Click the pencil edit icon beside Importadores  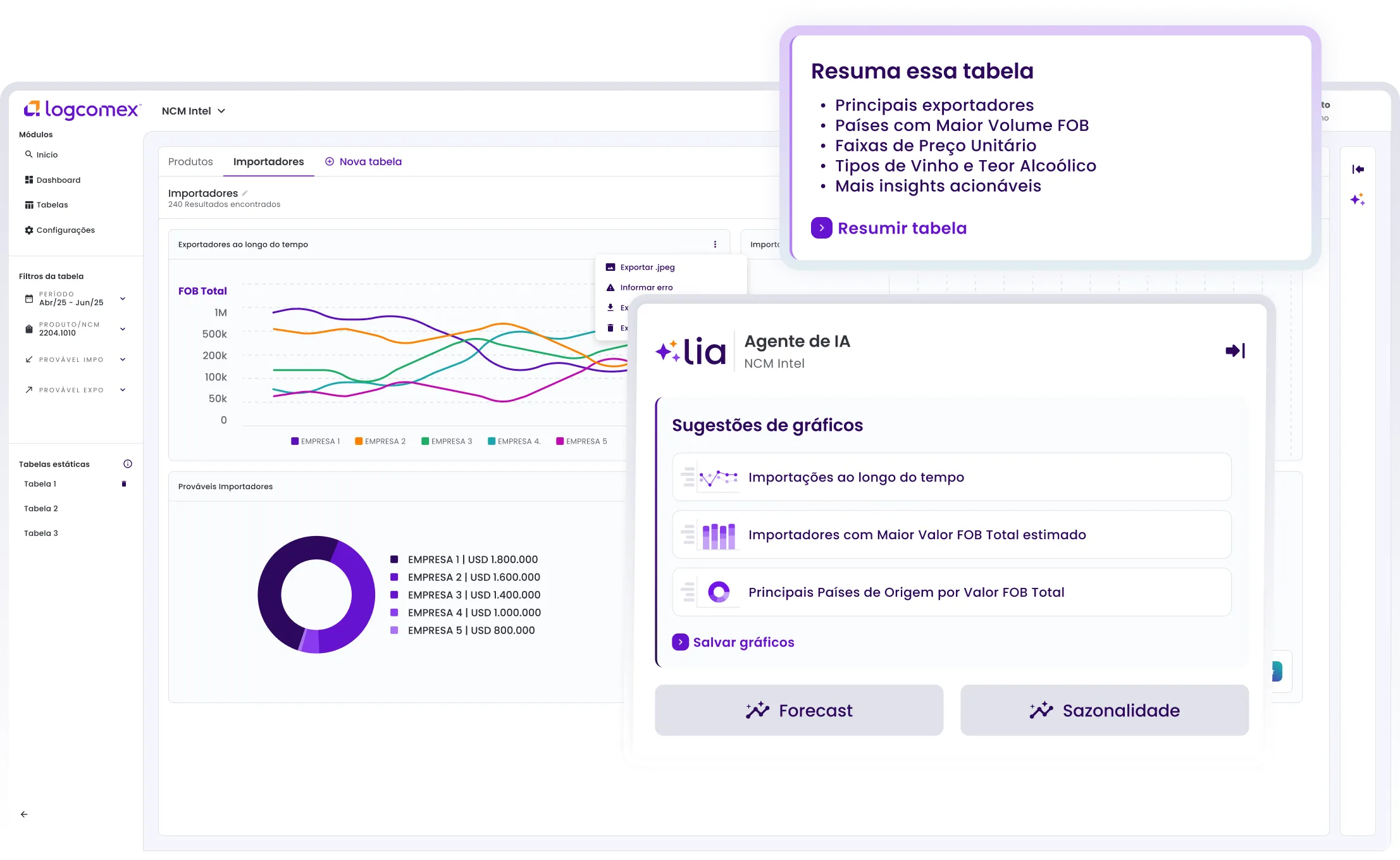pos(245,193)
